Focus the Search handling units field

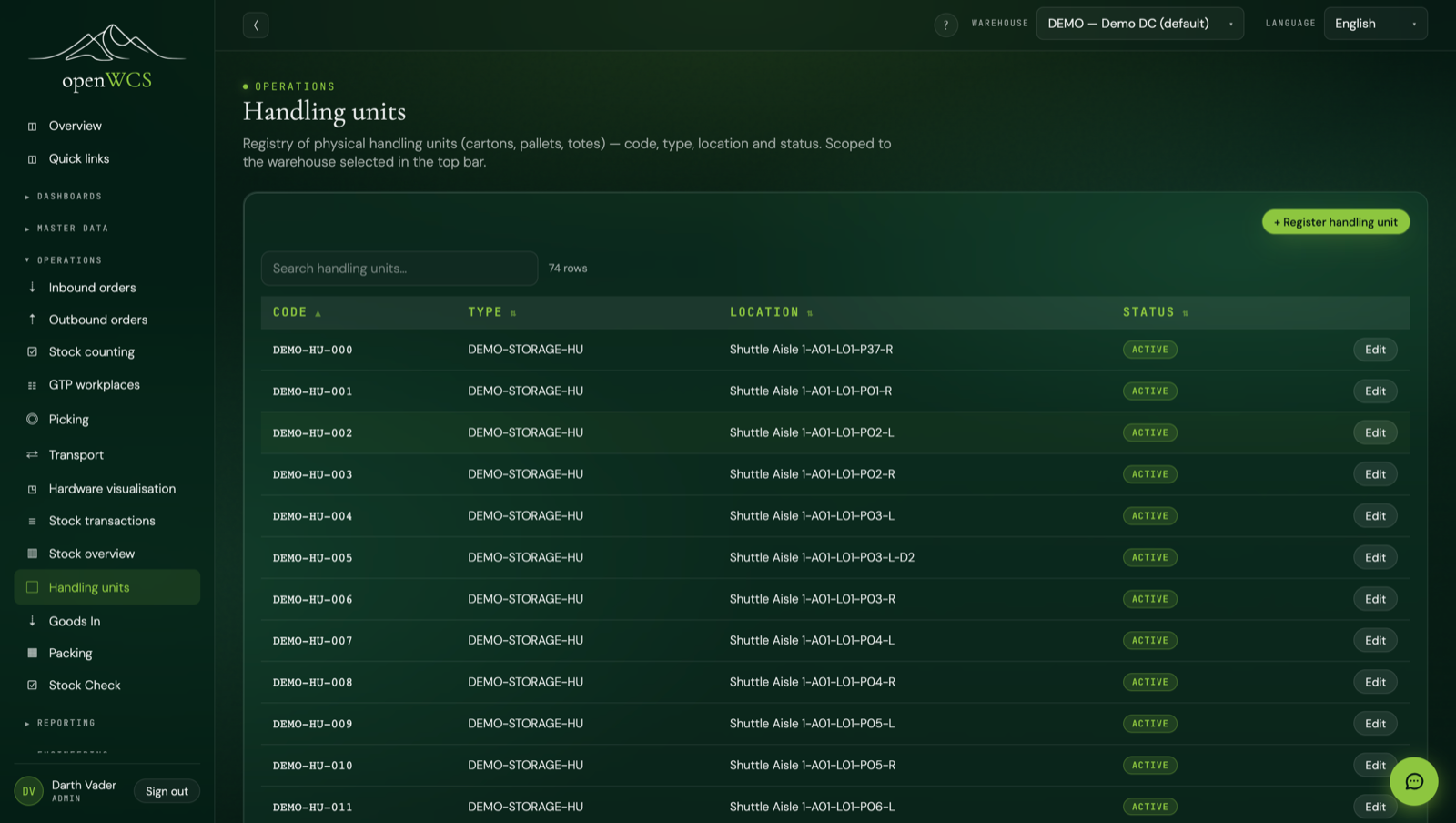click(399, 269)
